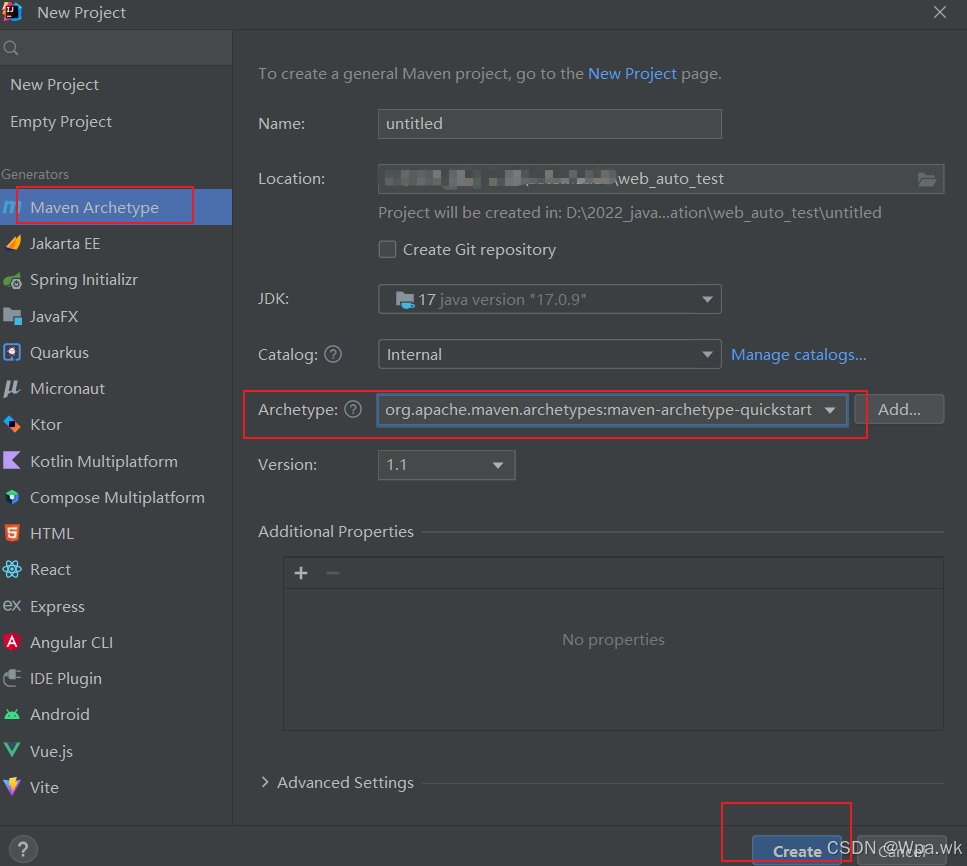Expand Advanced Settings section

(265, 782)
